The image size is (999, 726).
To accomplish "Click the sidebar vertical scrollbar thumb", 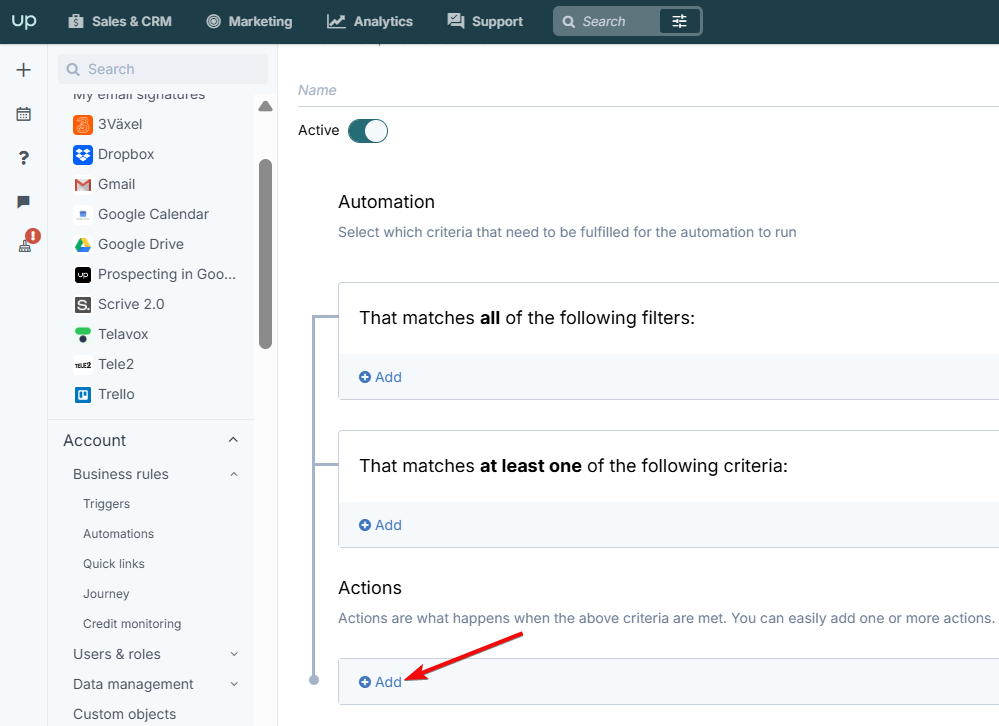I will (266, 254).
